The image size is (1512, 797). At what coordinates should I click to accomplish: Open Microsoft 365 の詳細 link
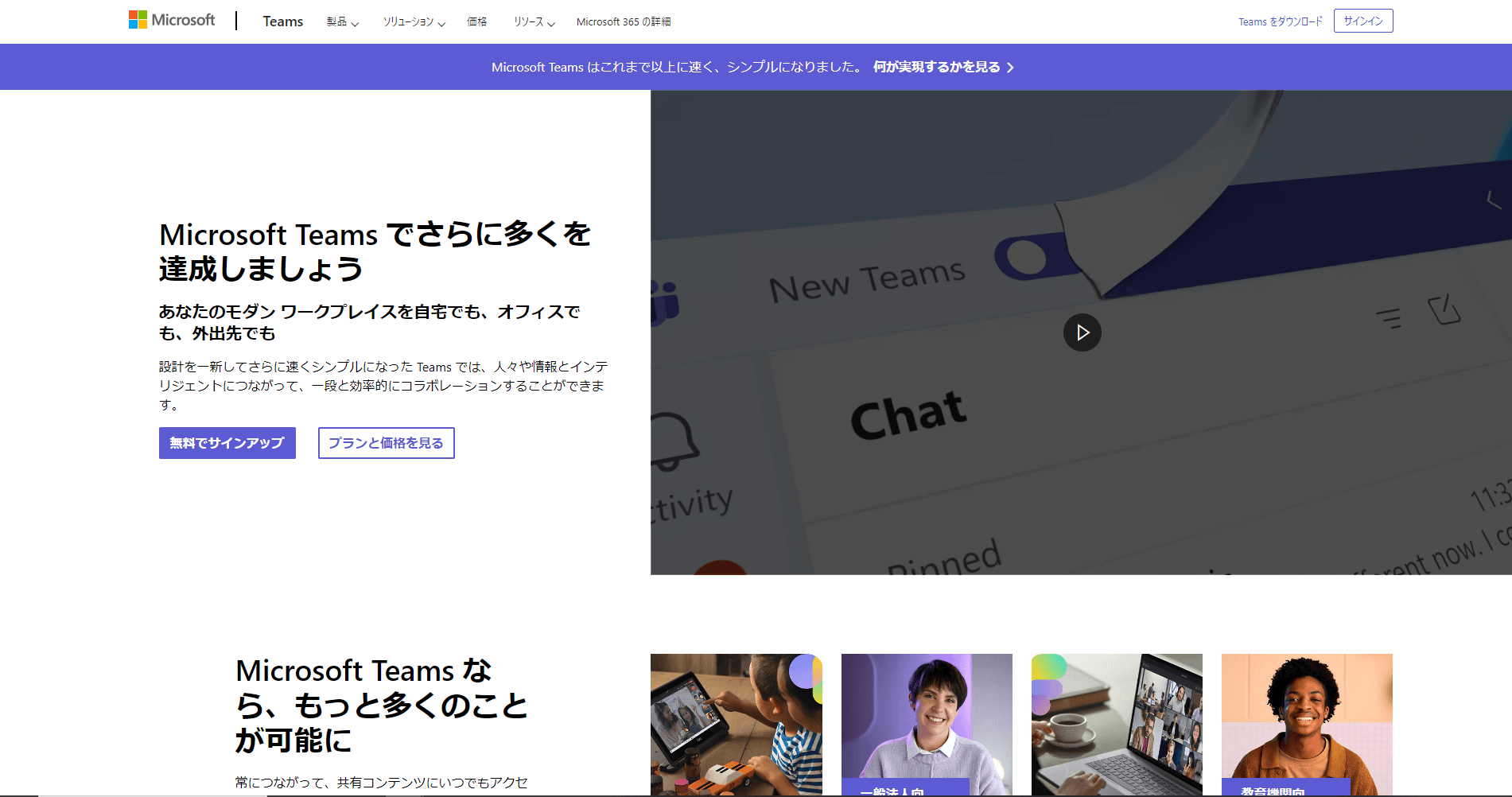[x=624, y=21]
